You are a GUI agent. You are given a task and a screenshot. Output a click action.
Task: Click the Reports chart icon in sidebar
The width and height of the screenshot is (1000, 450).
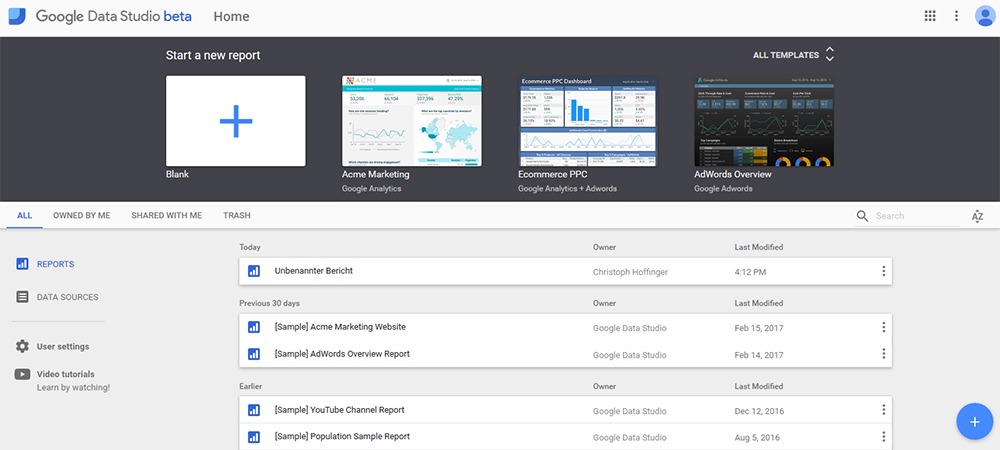coord(22,264)
